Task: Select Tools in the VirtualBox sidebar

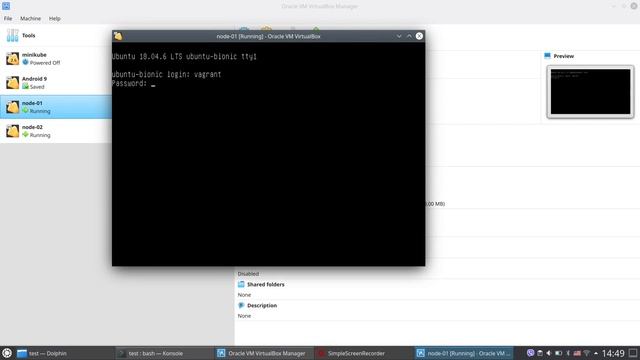Action: [56, 36]
